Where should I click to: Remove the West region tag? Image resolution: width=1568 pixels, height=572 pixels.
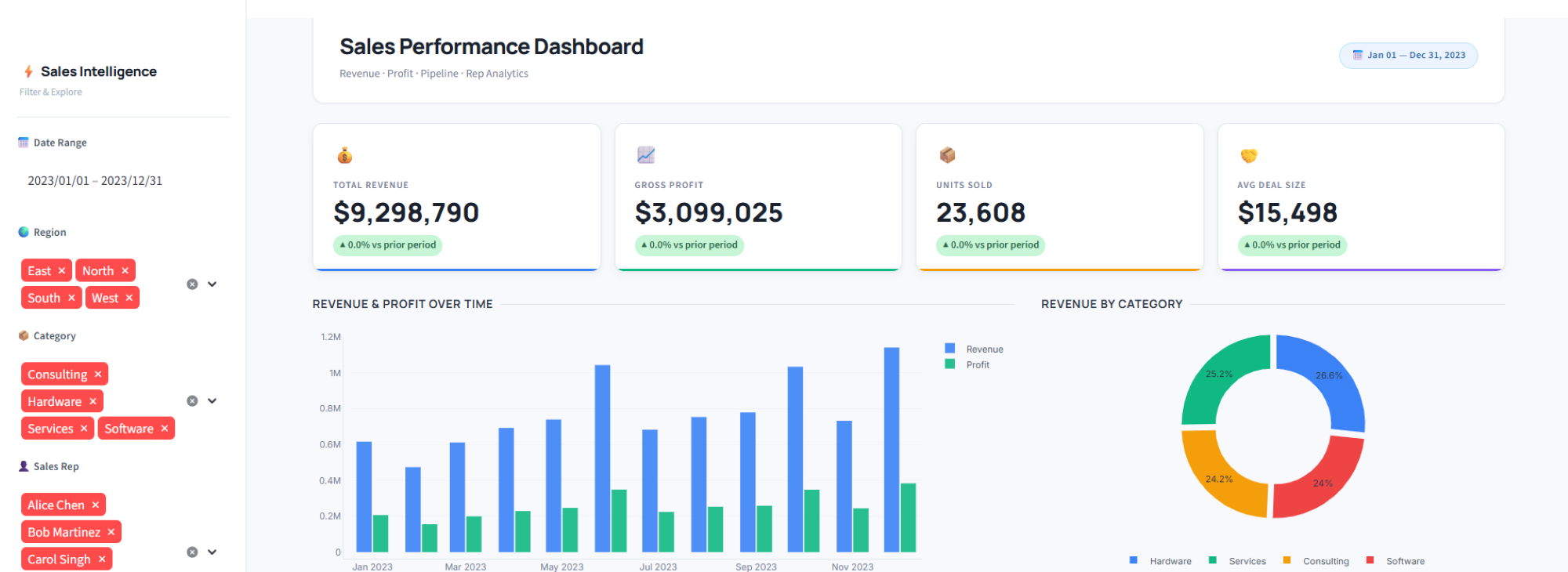click(129, 299)
